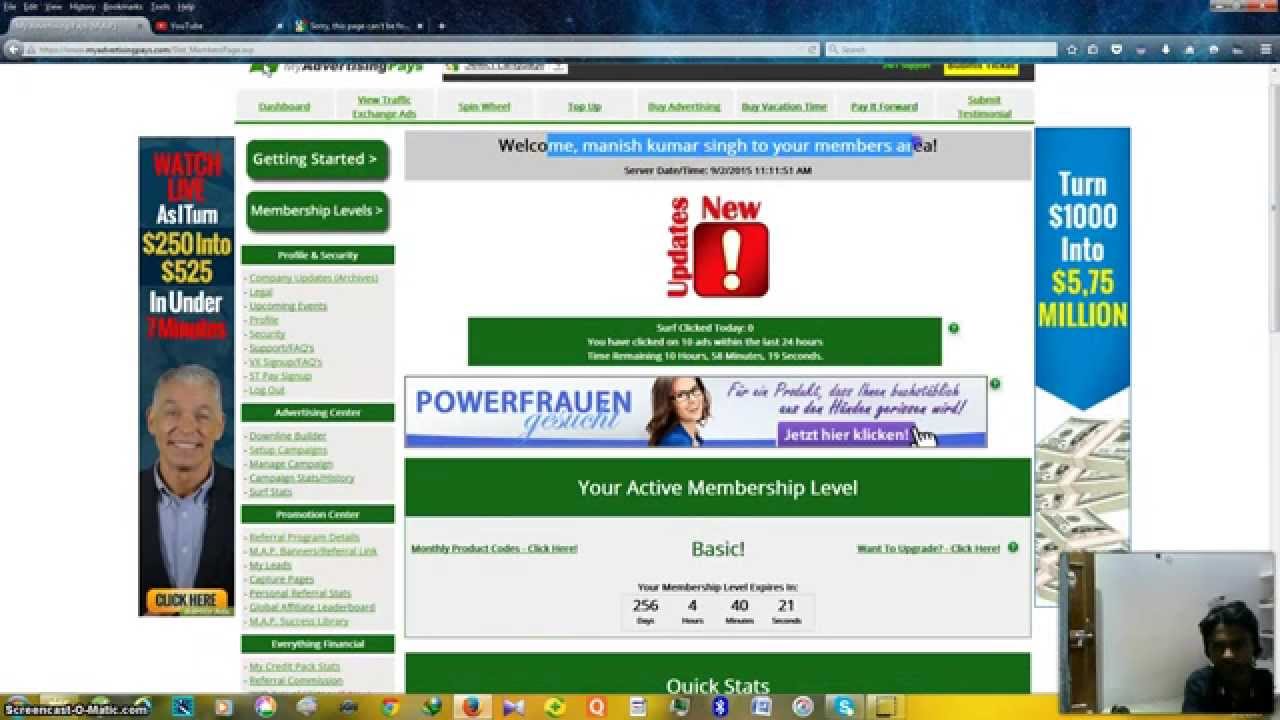Screen dimensions: 1280x720
Task: Open the View menu
Action: 54,6
